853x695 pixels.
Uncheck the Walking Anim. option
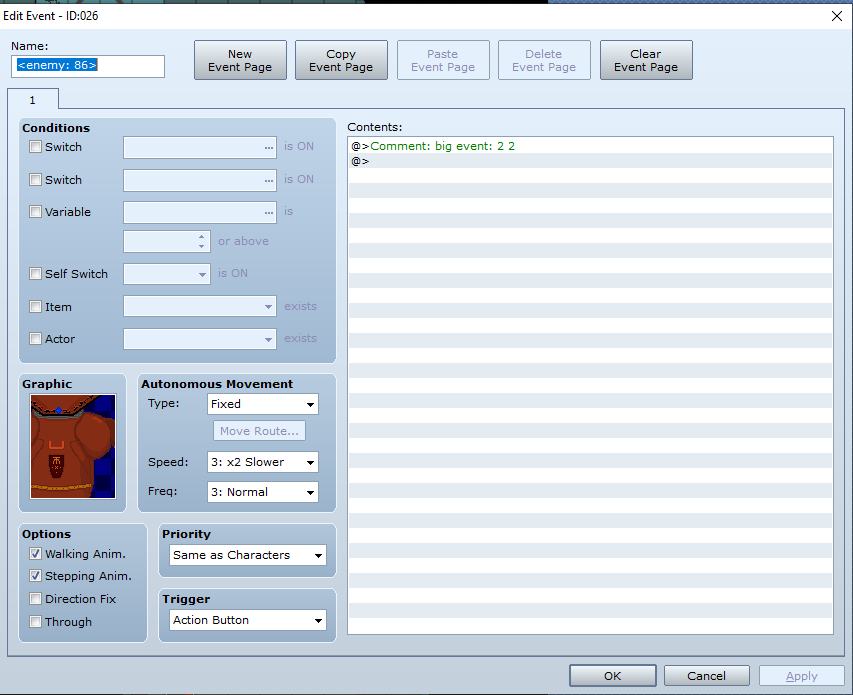35,554
